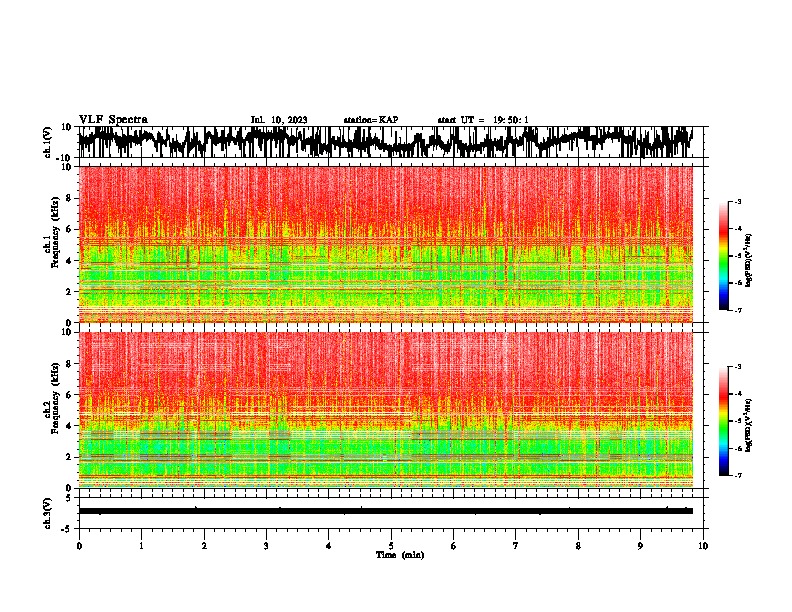Click the "Time (min)" axis label
Screen dimensions: 792x612
(400, 555)
